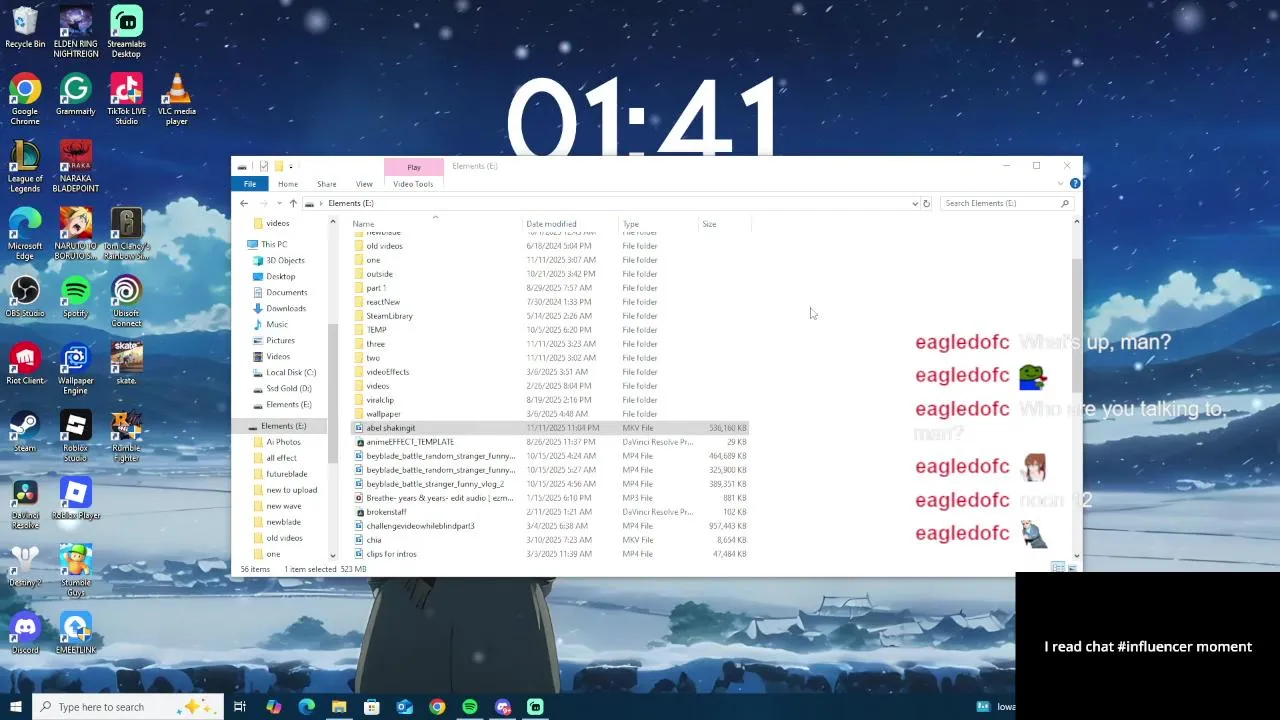Open Discord desktop icon
The width and height of the screenshot is (1280, 720).
click(x=25, y=634)
